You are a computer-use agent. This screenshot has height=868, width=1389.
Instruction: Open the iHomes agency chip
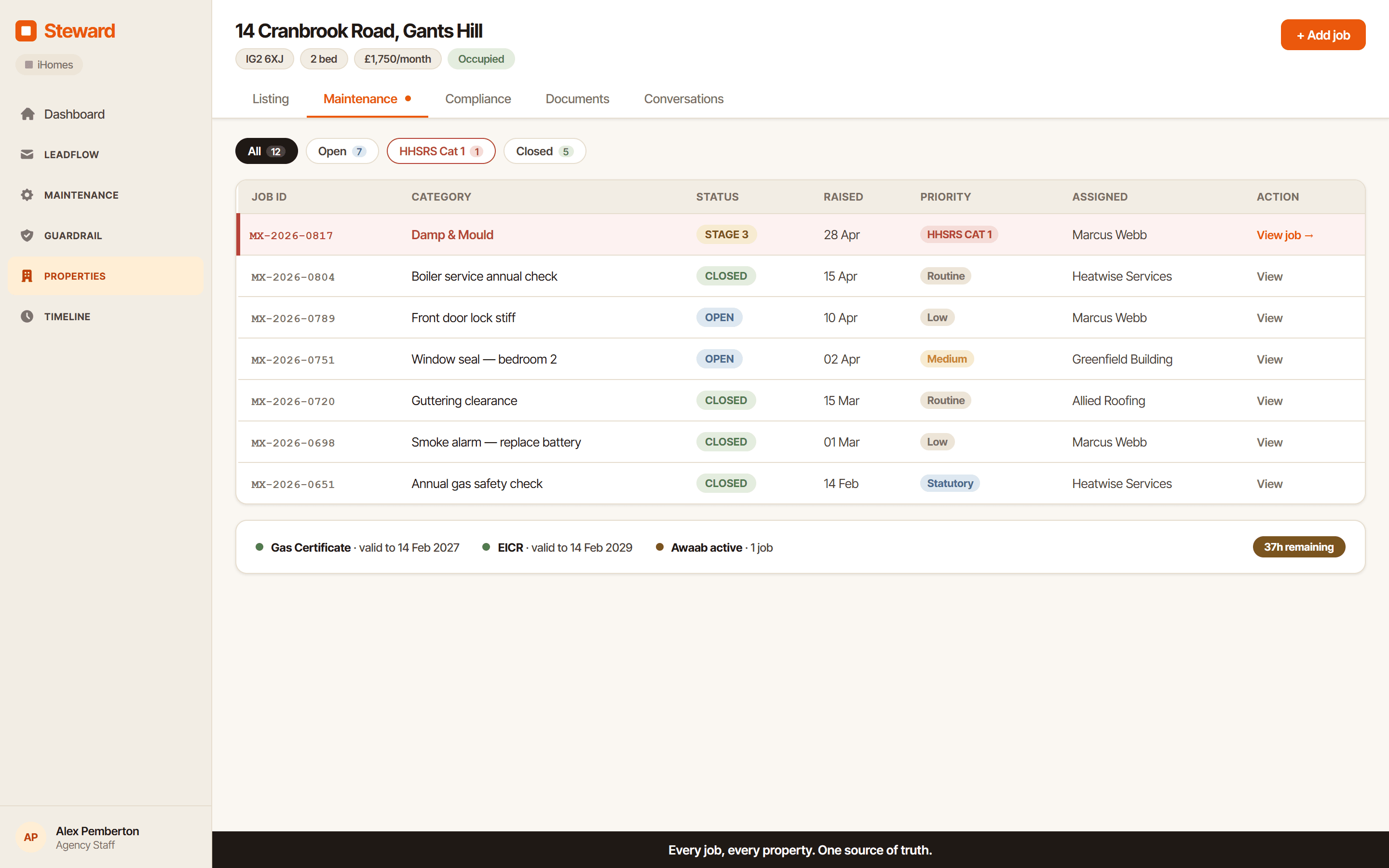[x=49, y=65]
